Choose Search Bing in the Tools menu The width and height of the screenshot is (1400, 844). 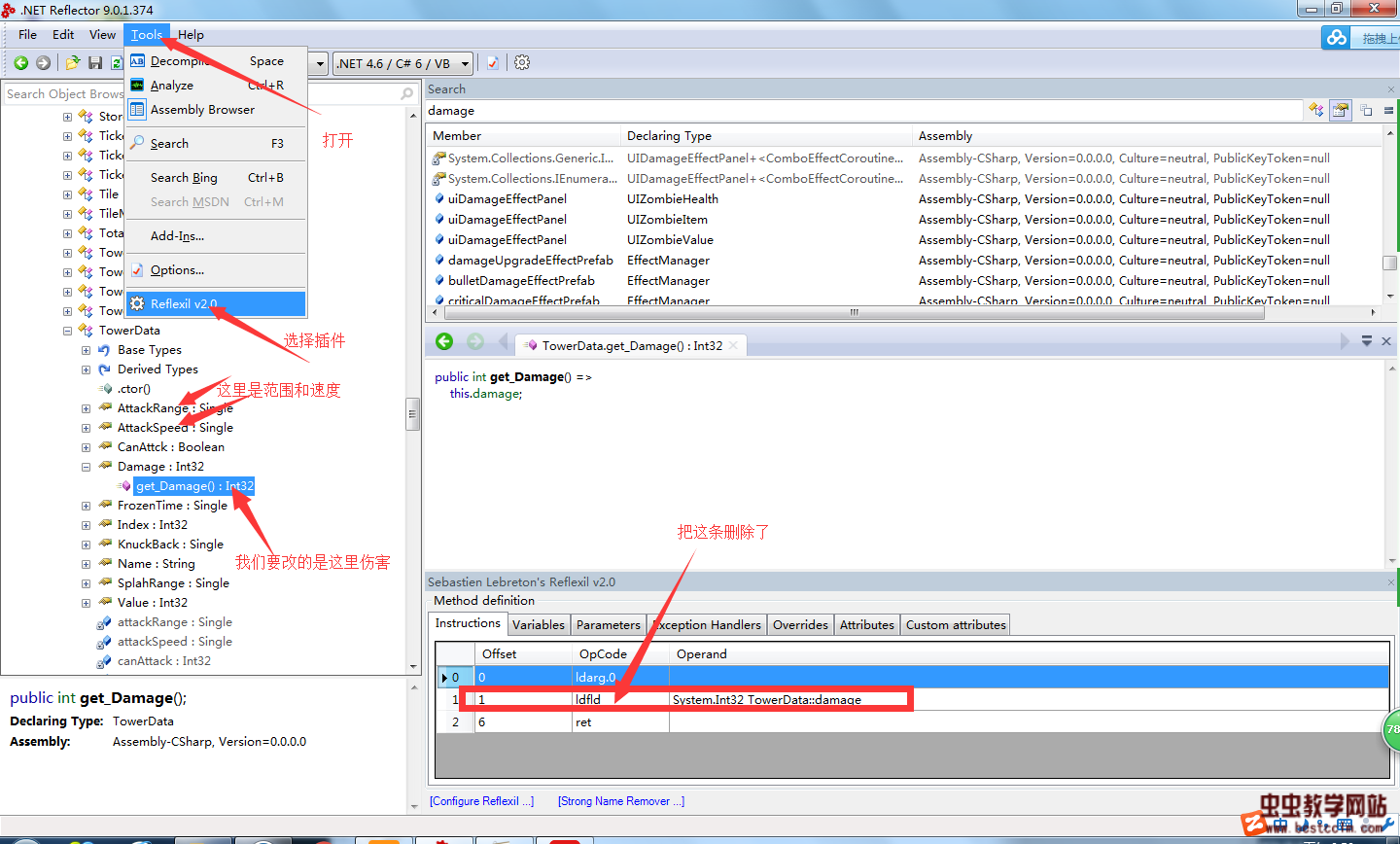click(216, 178)
